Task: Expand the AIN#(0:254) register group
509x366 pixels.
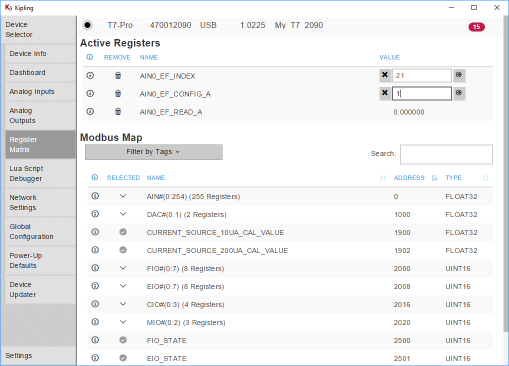Action: pyautogui.click(x=123, y=196)
